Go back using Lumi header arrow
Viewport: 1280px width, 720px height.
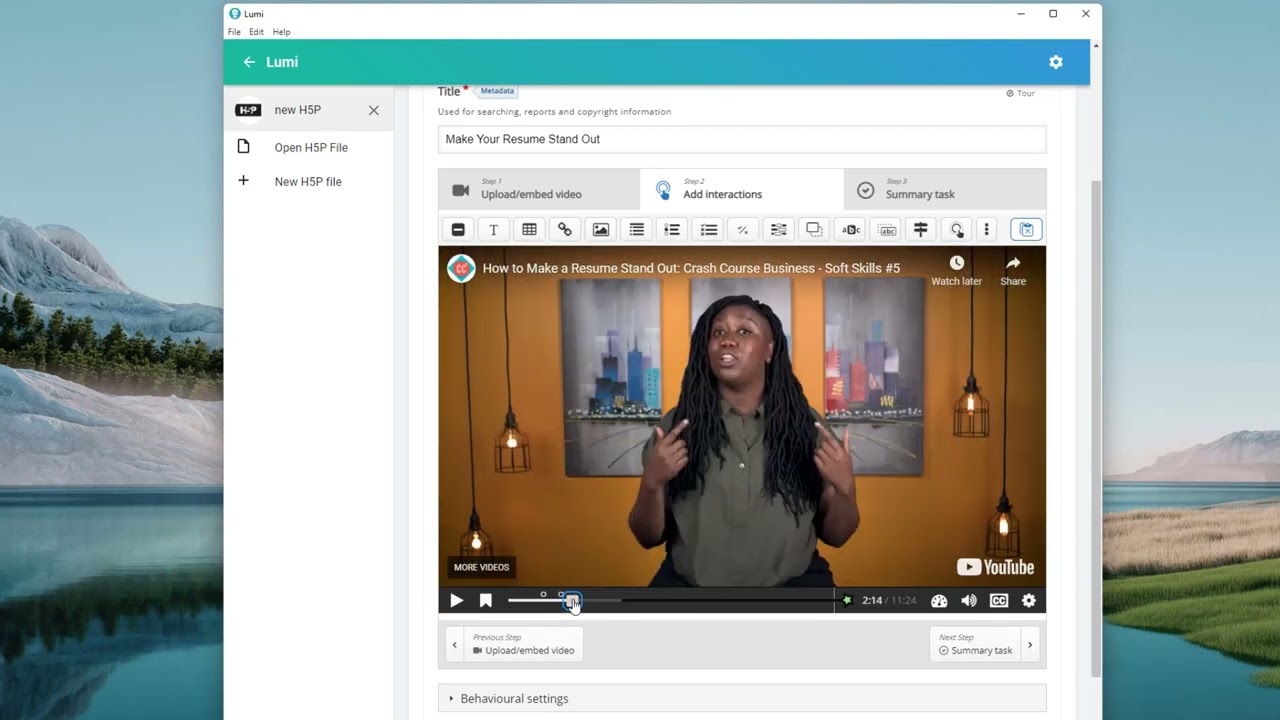(x=249, y=62)
